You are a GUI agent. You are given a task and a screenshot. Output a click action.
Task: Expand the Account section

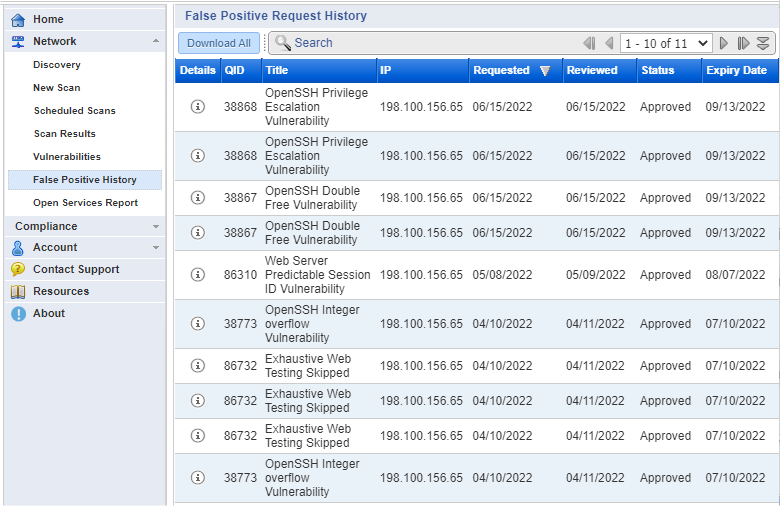coord(155,248)
